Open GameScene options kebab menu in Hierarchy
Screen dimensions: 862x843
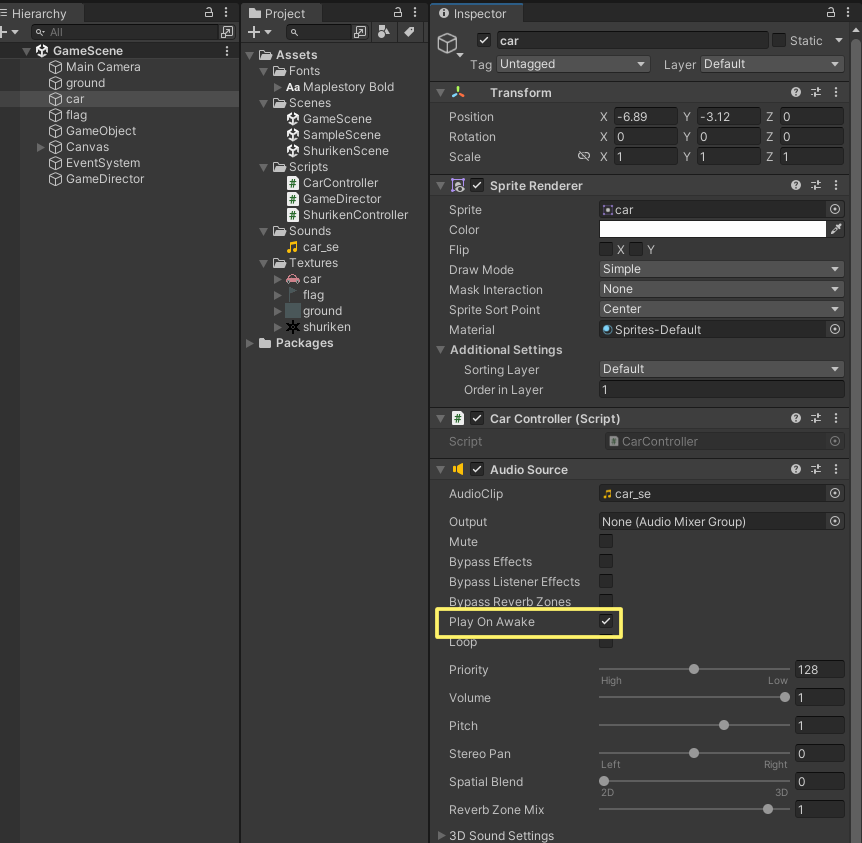click(227, 51)
